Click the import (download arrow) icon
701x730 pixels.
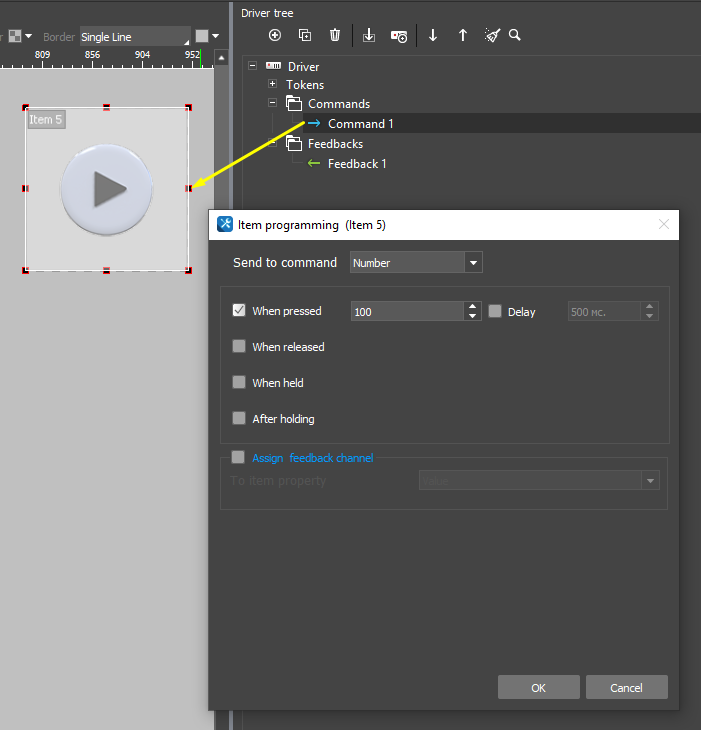(369, 35)
